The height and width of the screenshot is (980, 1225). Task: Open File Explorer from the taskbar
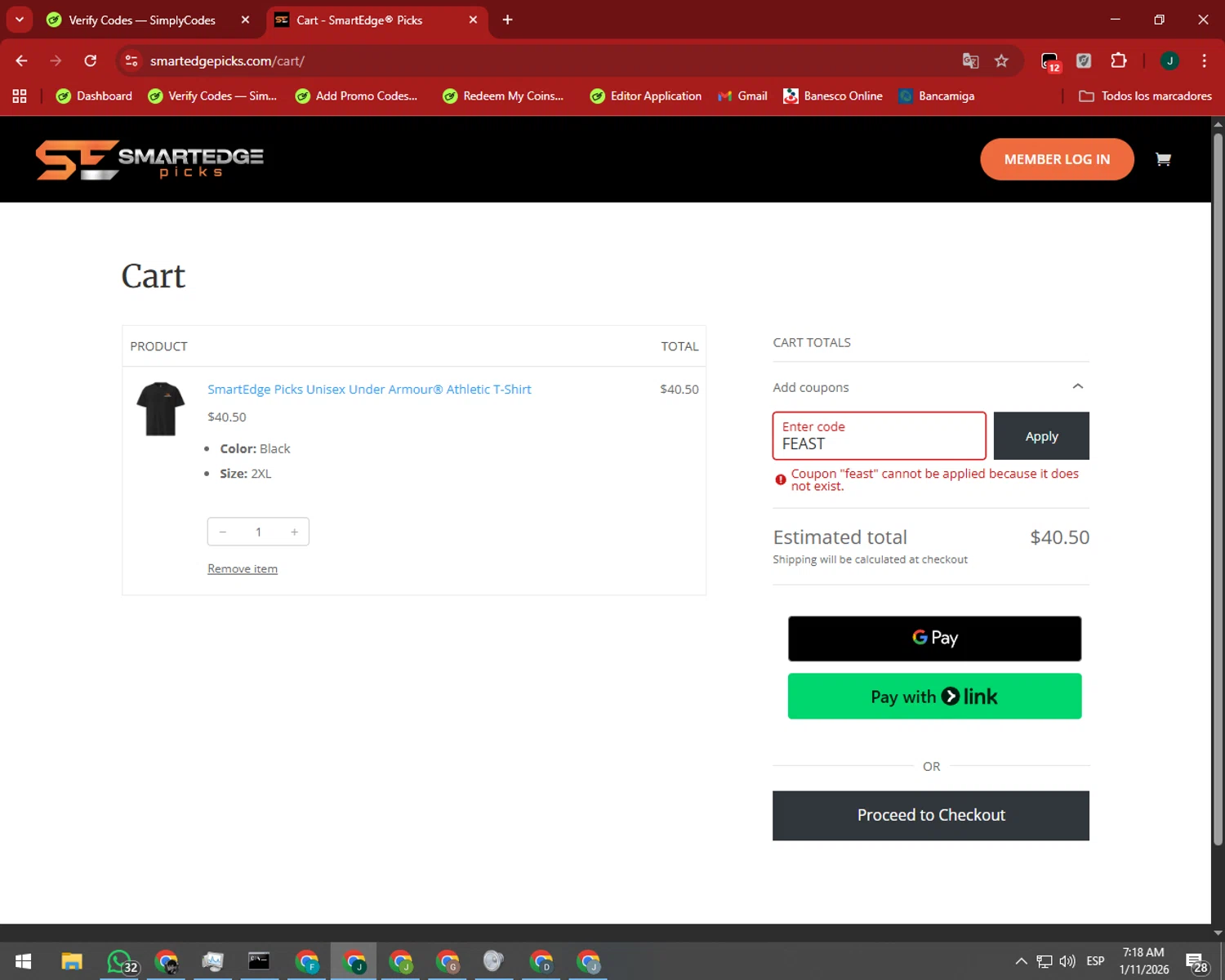pos(72,961)
